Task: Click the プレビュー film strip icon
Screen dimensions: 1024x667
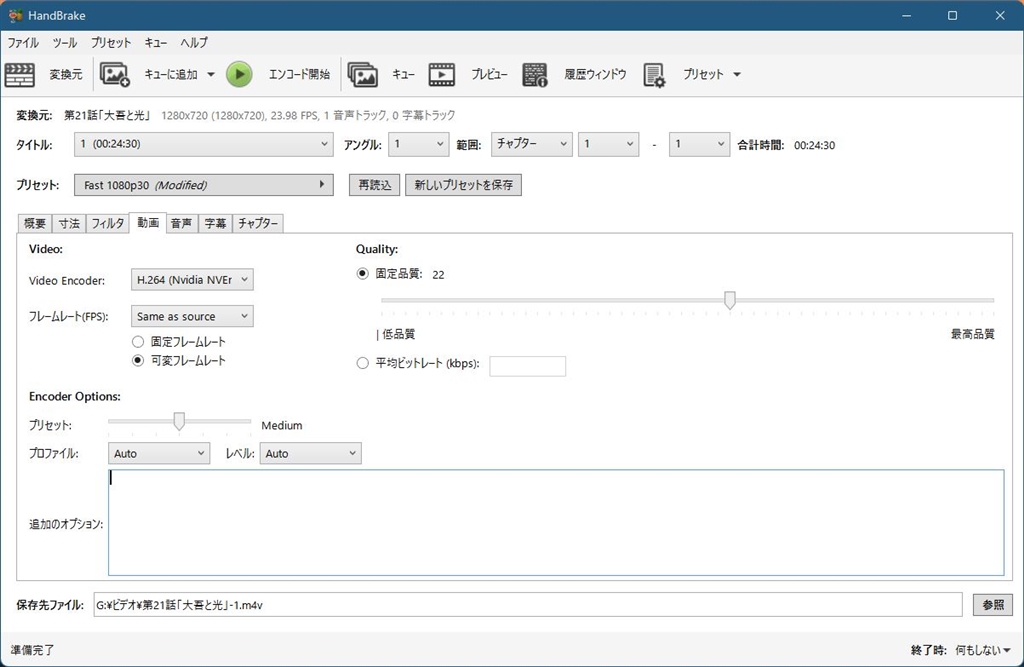Action: 441,74
